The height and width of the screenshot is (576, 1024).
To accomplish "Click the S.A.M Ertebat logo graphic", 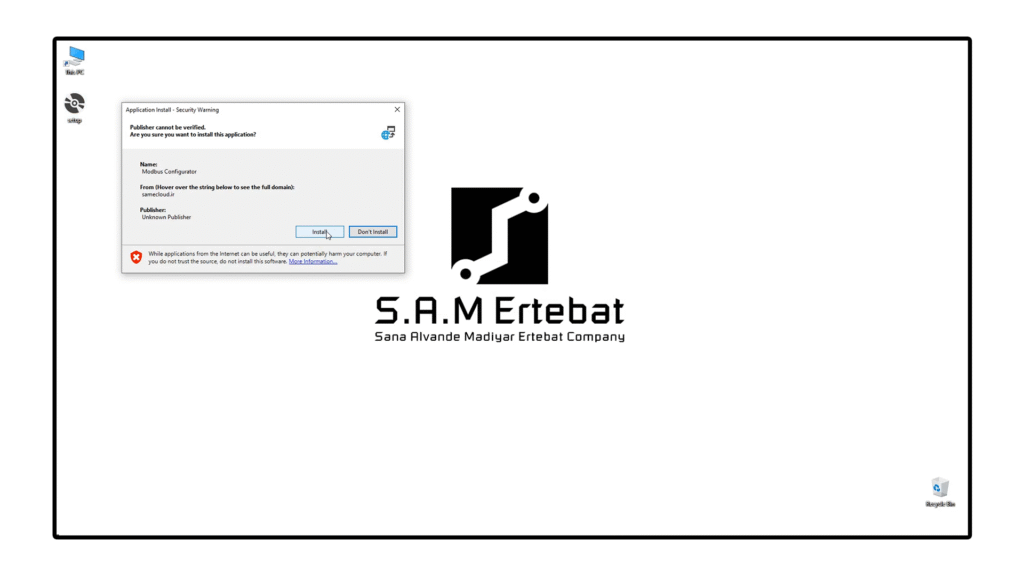I will coord(499,235).
